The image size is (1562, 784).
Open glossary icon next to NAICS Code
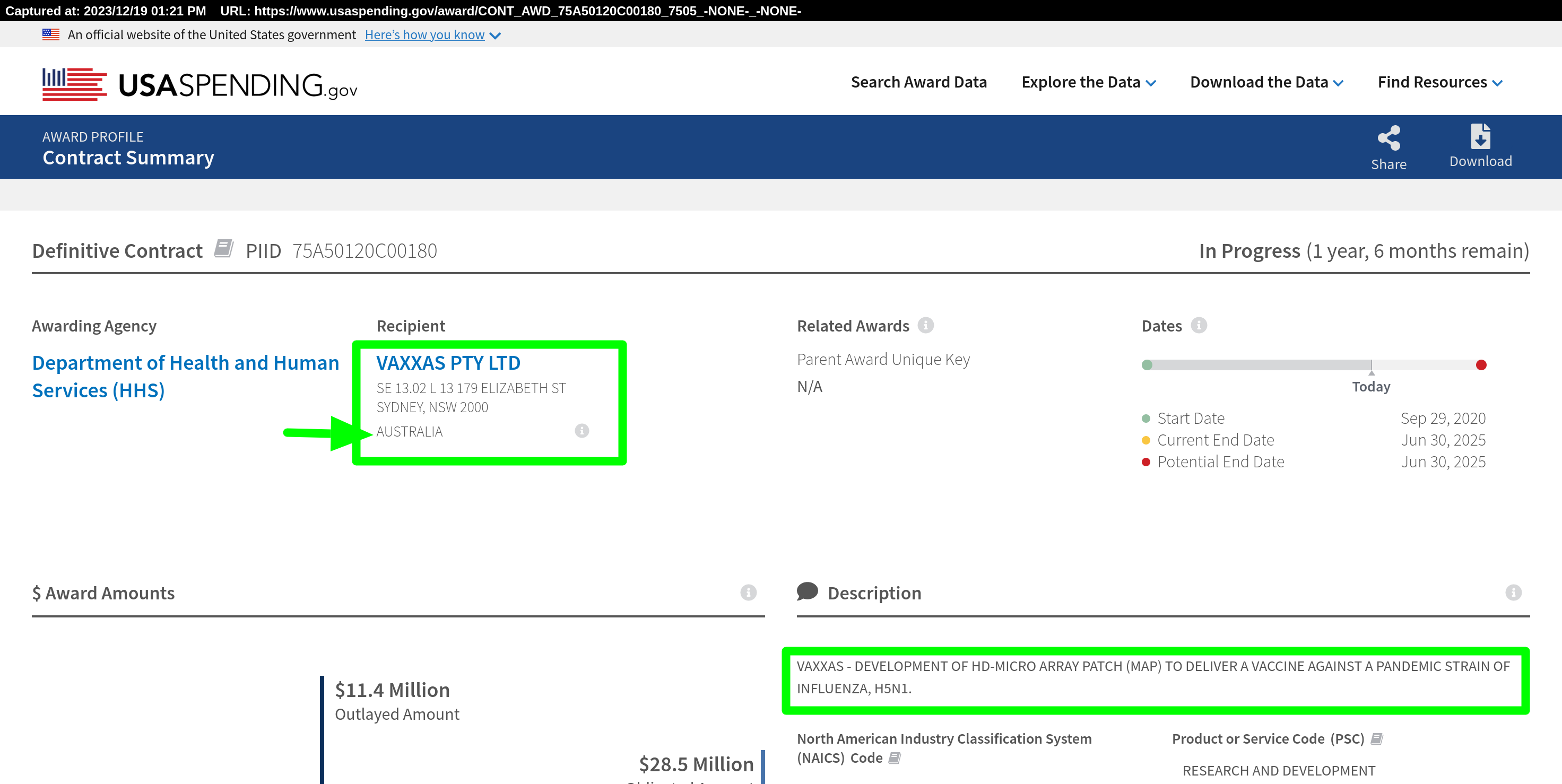point(895,758)
